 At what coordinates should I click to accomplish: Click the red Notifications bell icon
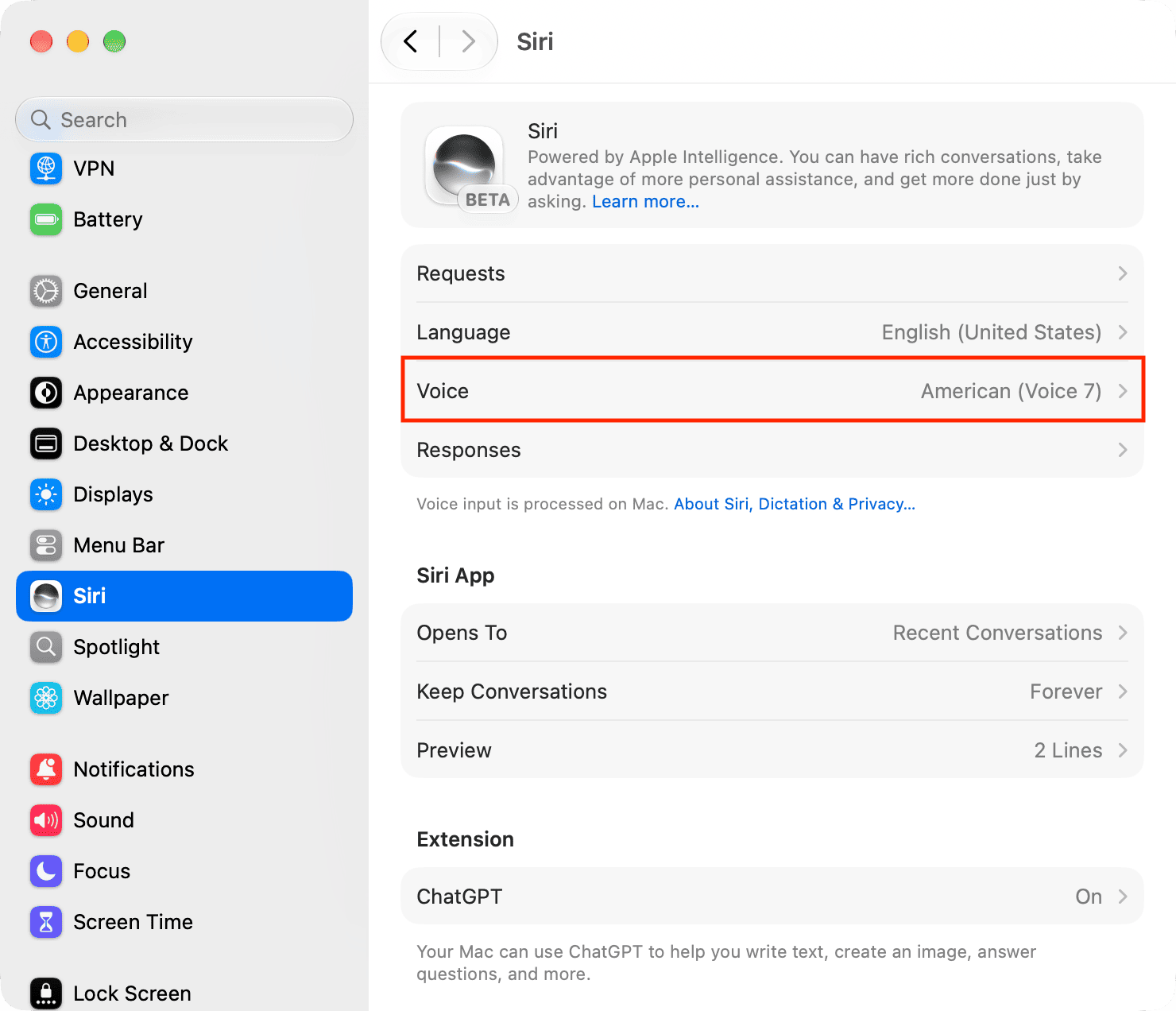[46, 769]
